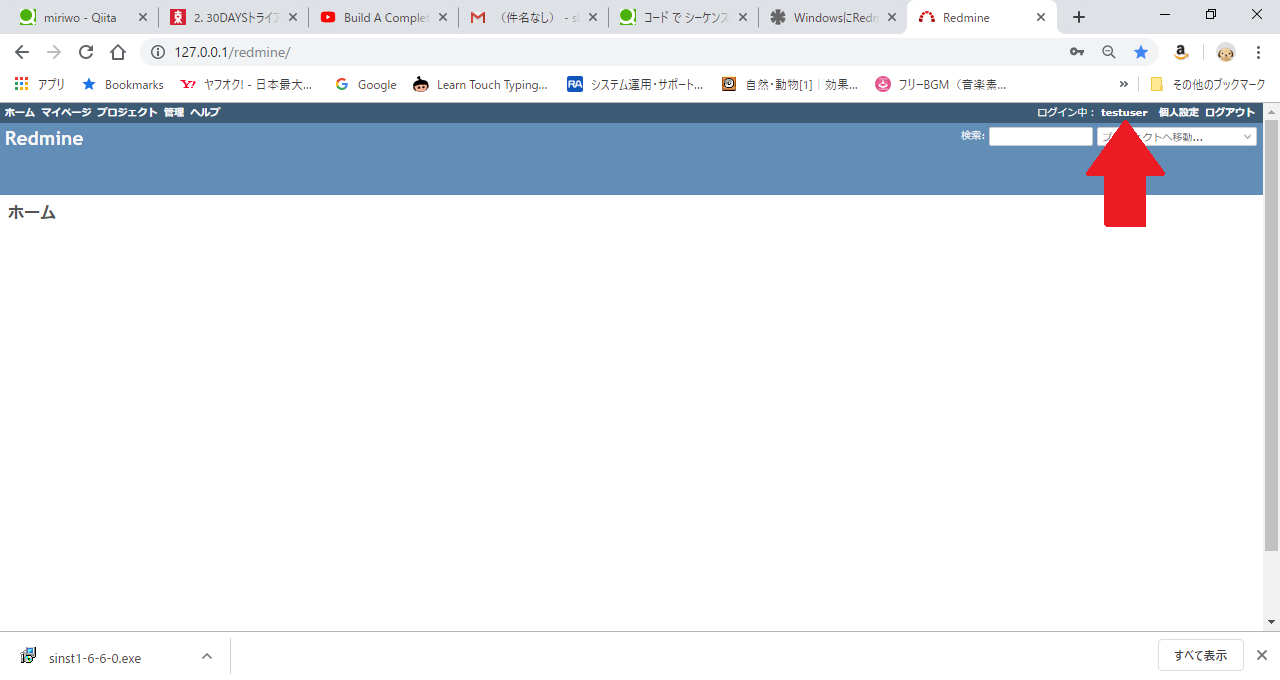Click the browser reload icon

[x=85, y=51]
